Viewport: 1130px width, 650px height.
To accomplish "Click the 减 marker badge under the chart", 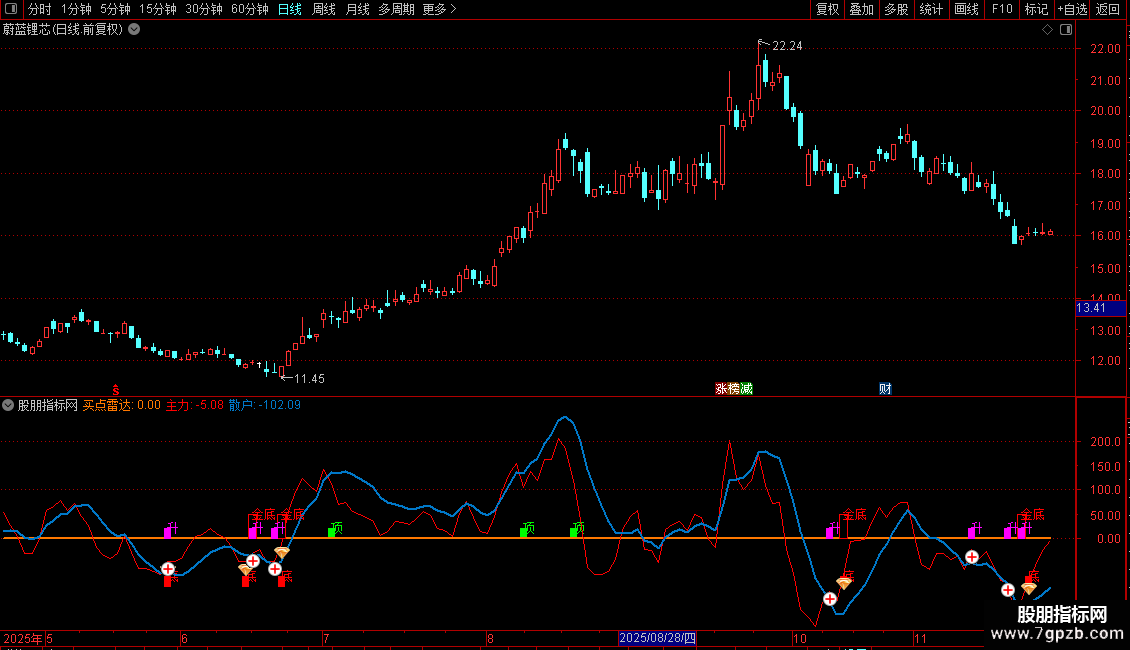I will [747, 388].
